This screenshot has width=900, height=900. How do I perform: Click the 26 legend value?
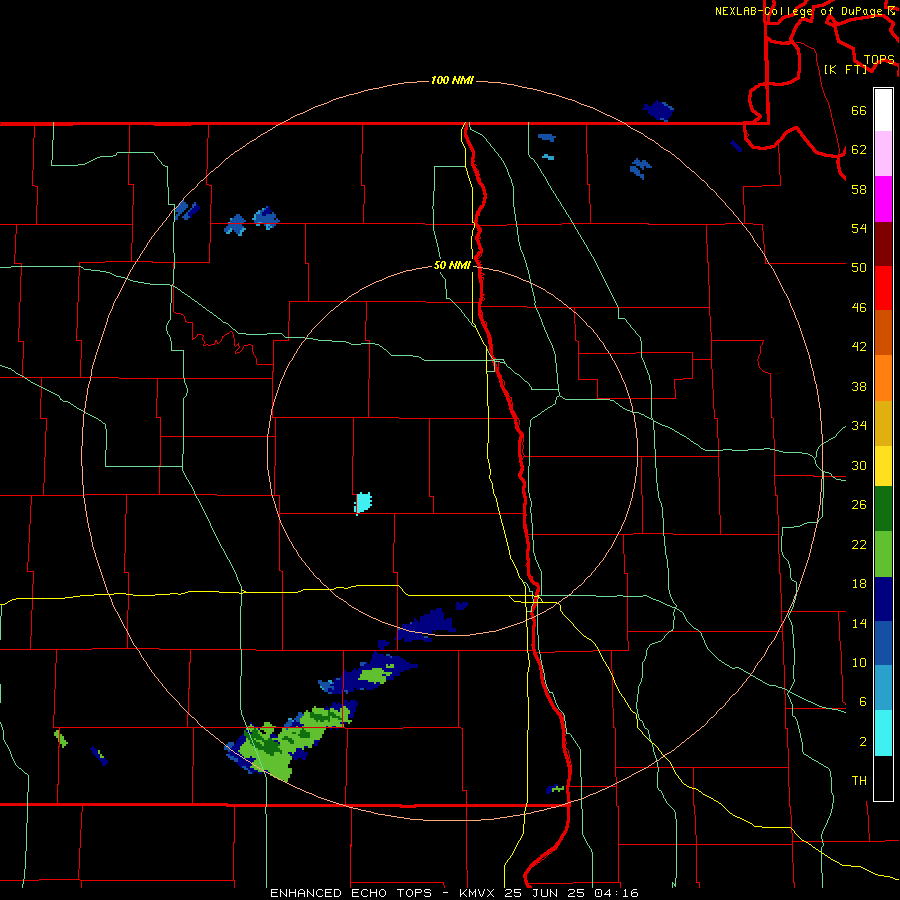click(x=859, y=505)
